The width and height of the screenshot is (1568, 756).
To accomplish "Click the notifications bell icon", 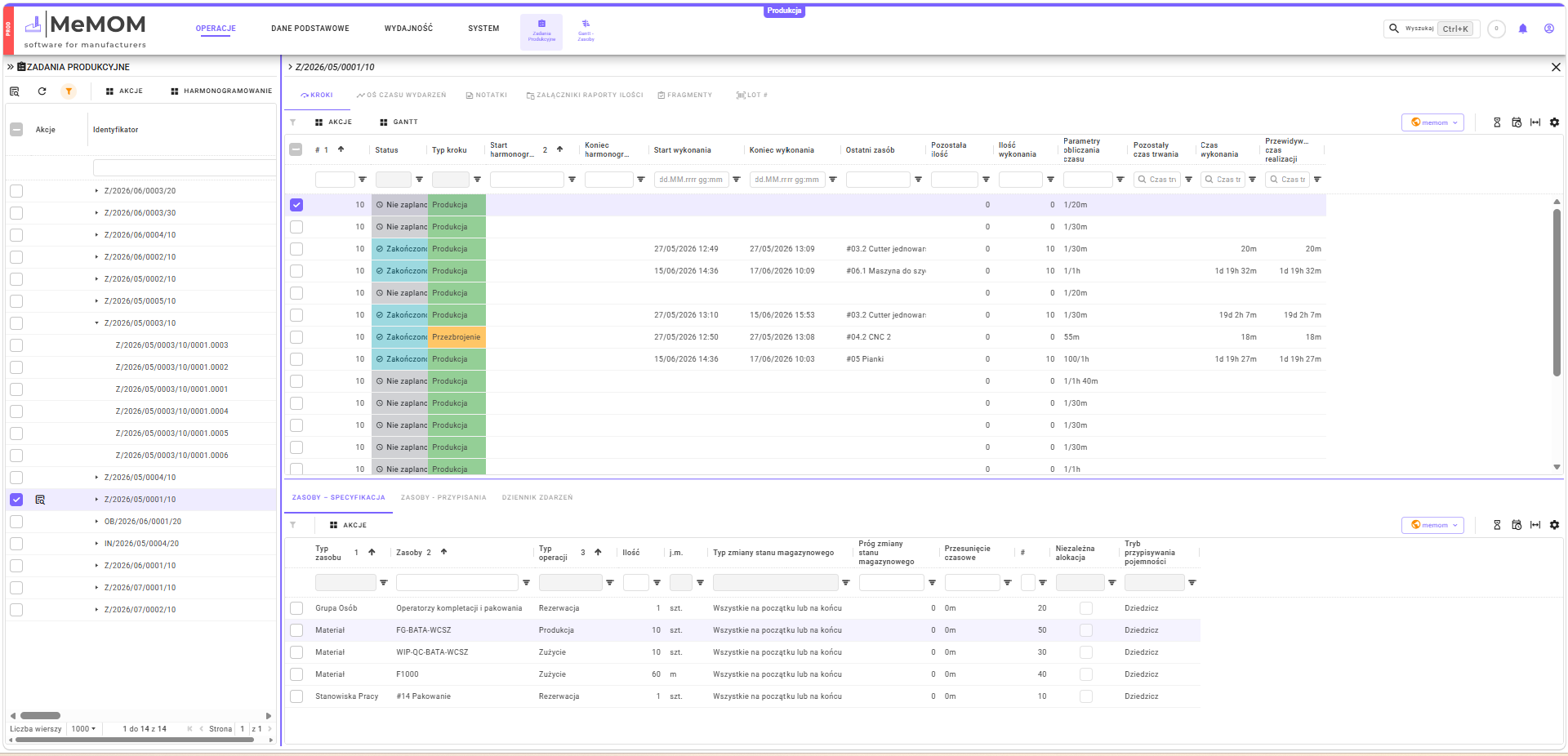I will pyautogui.click(x=1522, y=29).
